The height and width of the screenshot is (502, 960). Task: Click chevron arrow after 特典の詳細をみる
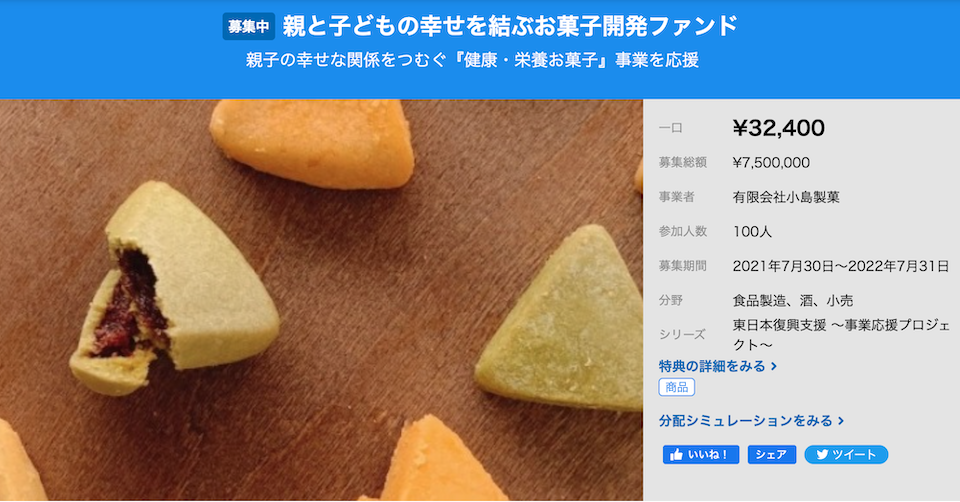click(x=774, y=366)
